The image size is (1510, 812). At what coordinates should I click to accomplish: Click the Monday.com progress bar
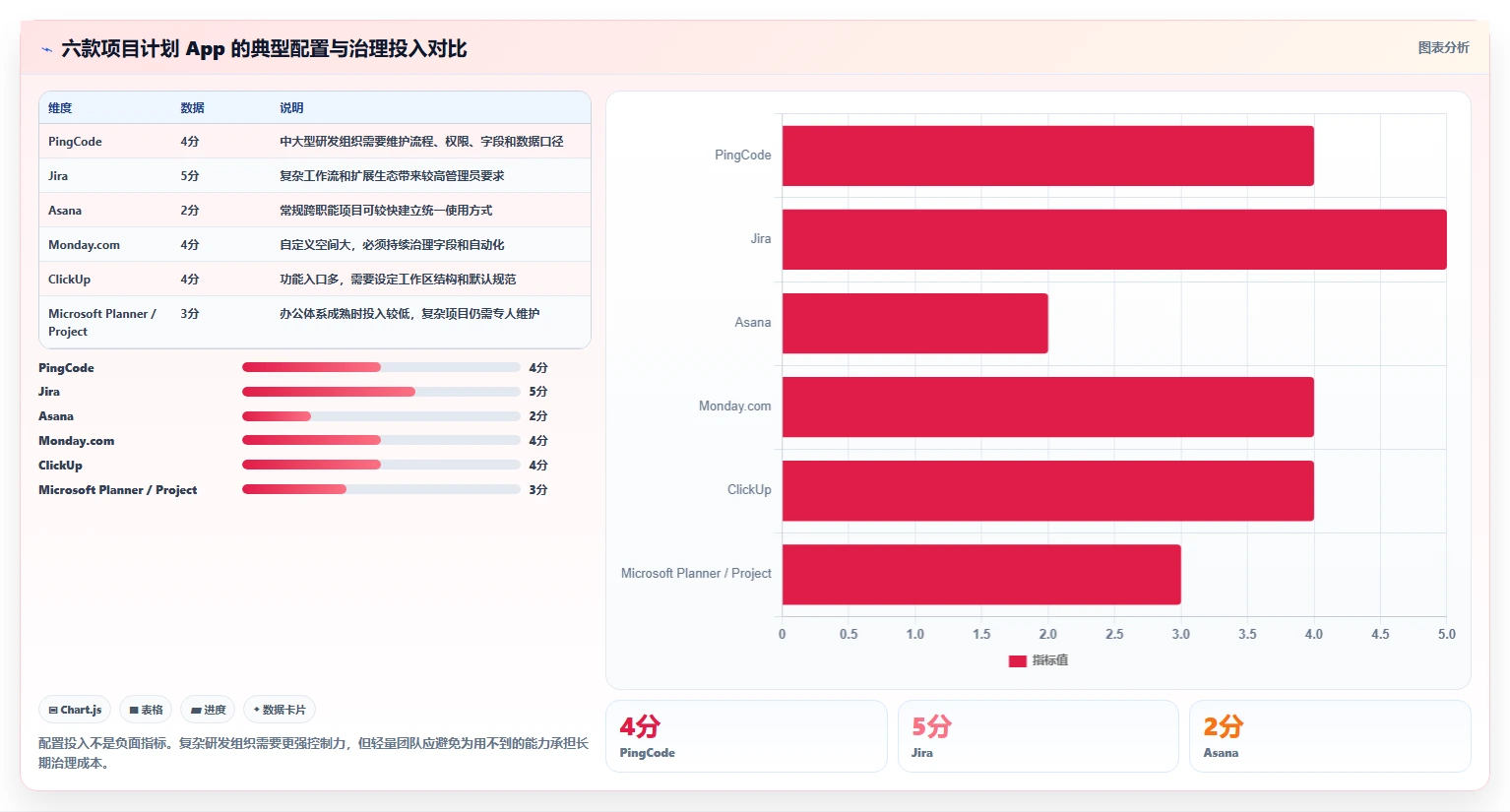click(x=381, y=440)
